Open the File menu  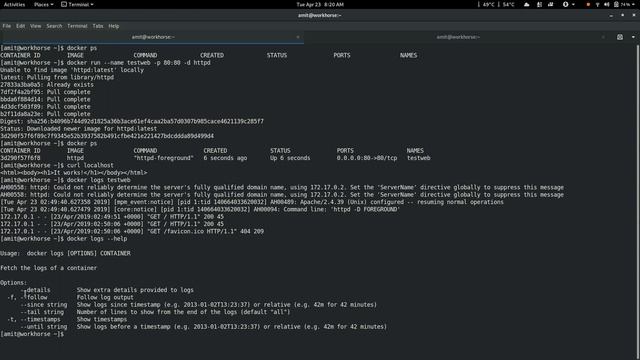(x=7, y=26)
